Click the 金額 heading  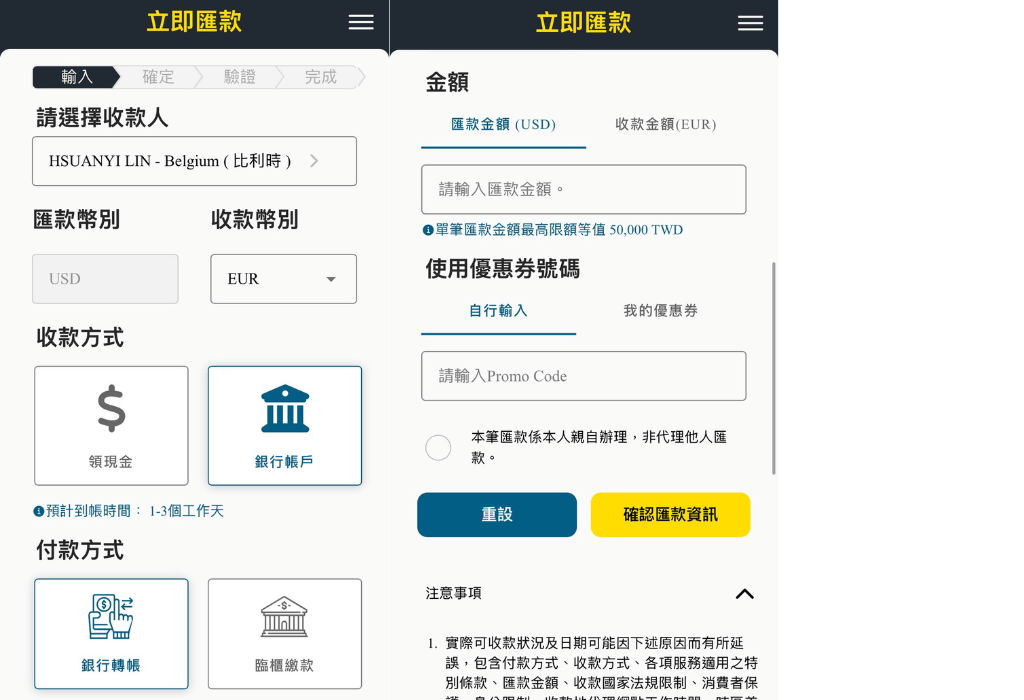pos(447,83)
